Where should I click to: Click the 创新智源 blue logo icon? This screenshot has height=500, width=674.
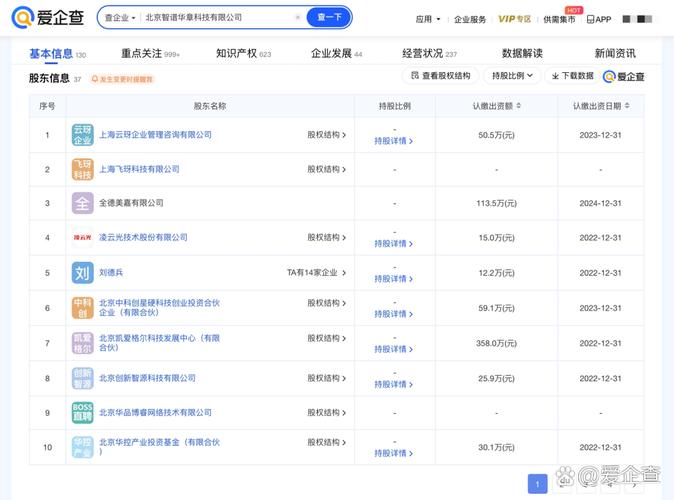point(83,378)
